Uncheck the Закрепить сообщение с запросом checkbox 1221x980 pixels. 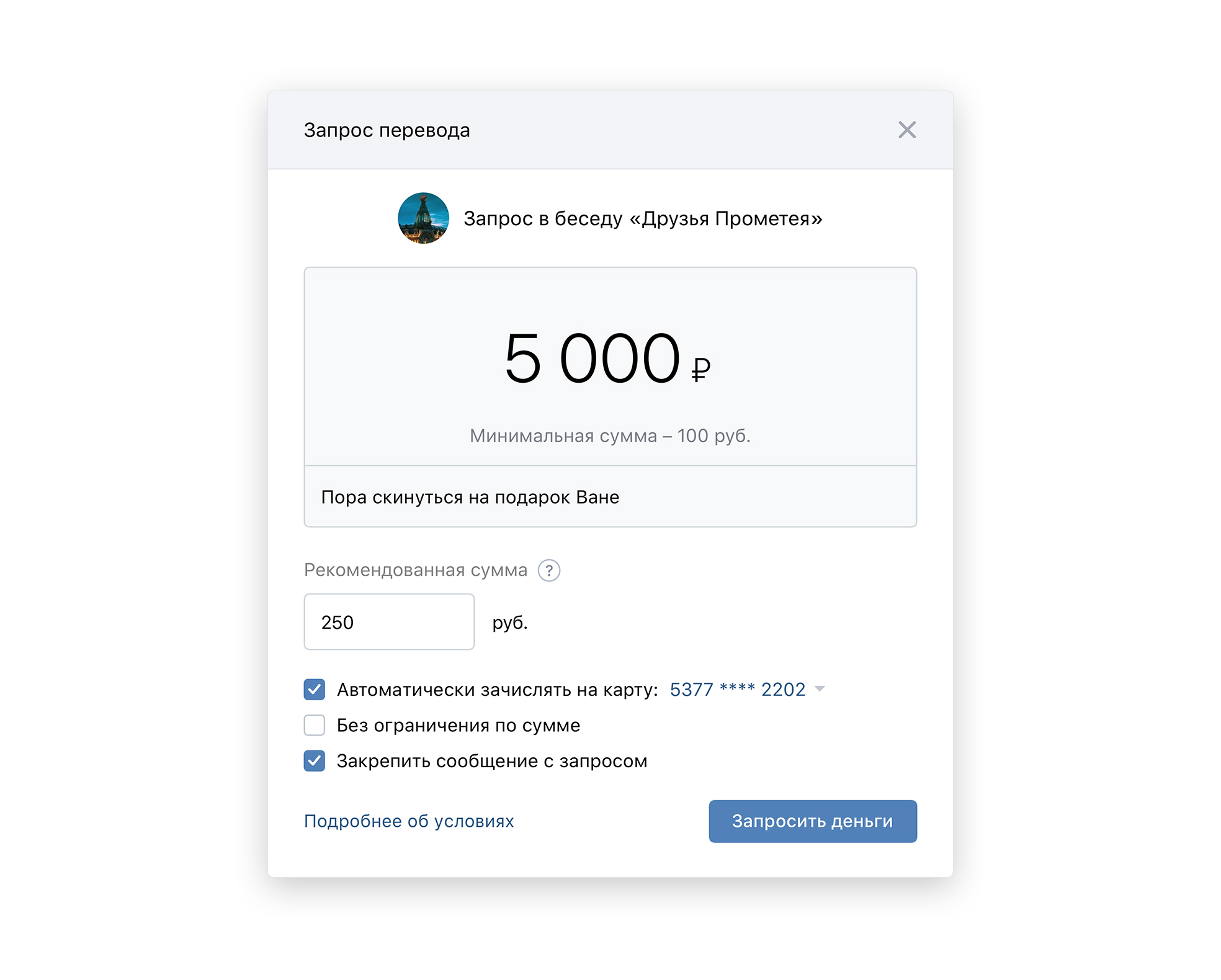coord(315,761)
